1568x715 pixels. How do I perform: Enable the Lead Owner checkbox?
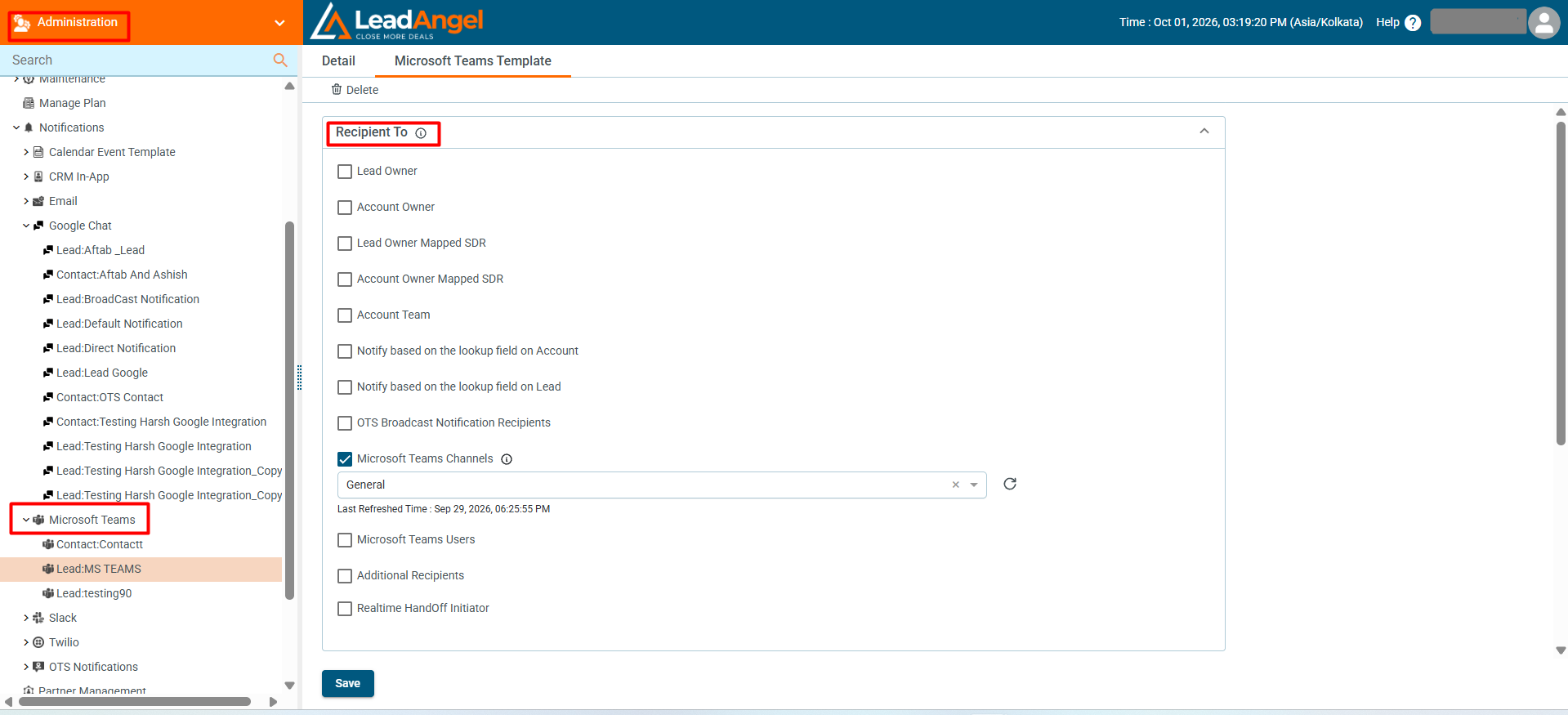coord(345,172)
